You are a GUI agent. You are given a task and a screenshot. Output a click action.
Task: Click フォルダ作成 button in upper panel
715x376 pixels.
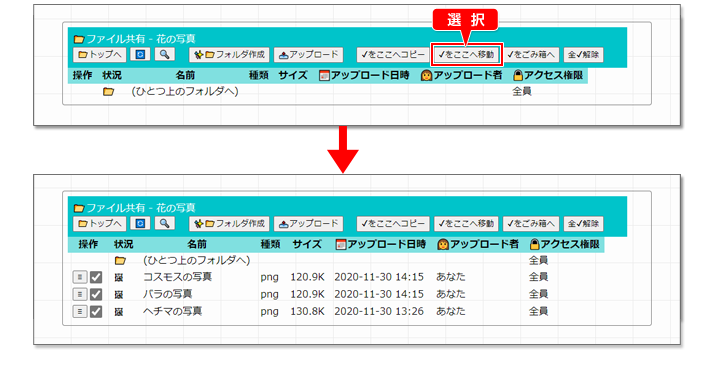click(x=229, y=55)
